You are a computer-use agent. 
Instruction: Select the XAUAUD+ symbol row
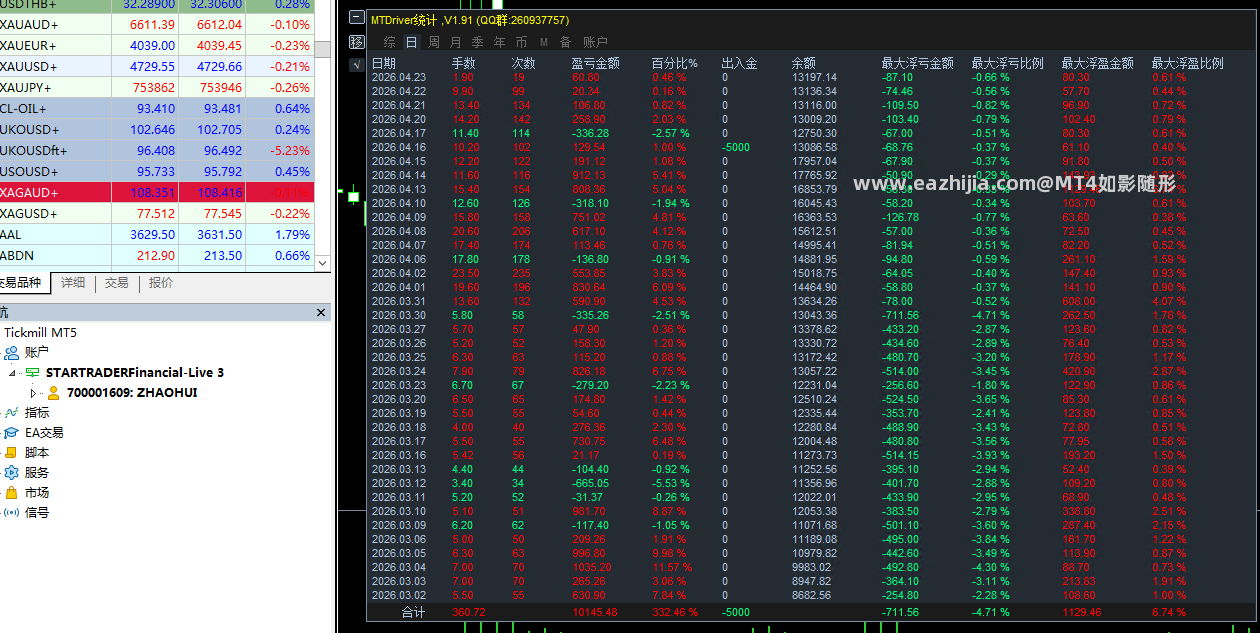coord(157,24)
